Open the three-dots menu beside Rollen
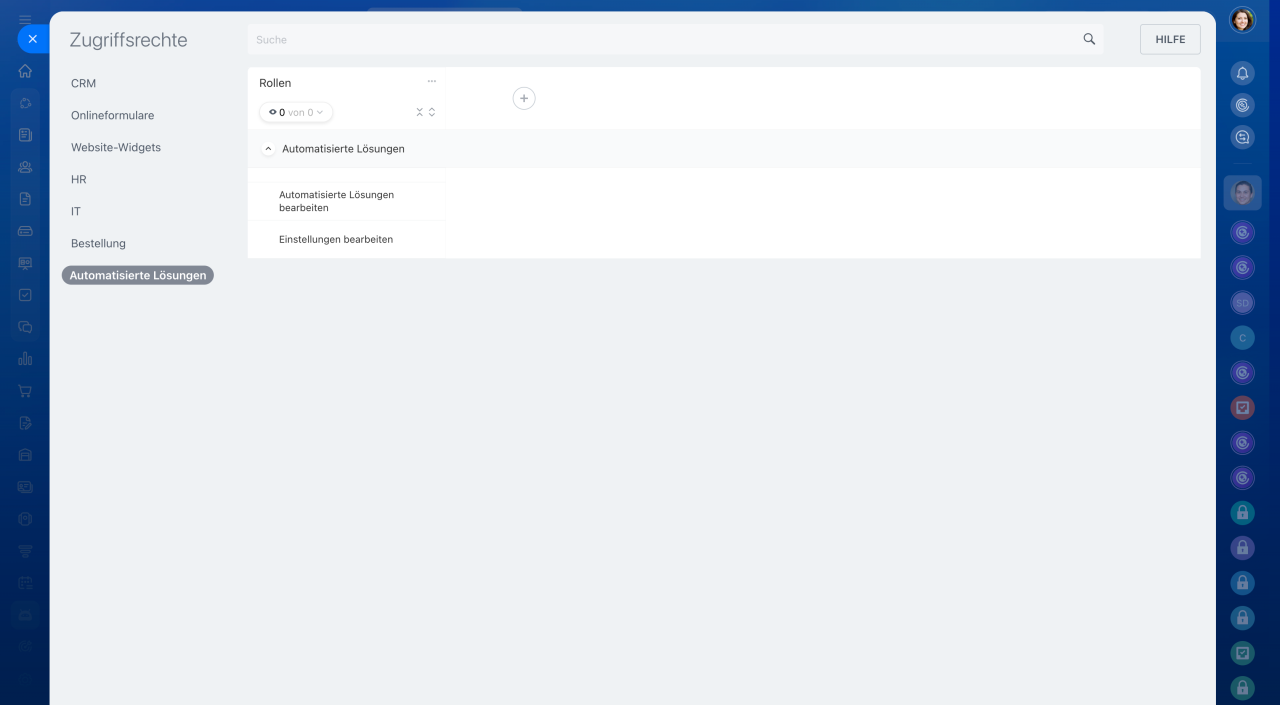This screenshot has width=1280, height=705. coord(432,82)
